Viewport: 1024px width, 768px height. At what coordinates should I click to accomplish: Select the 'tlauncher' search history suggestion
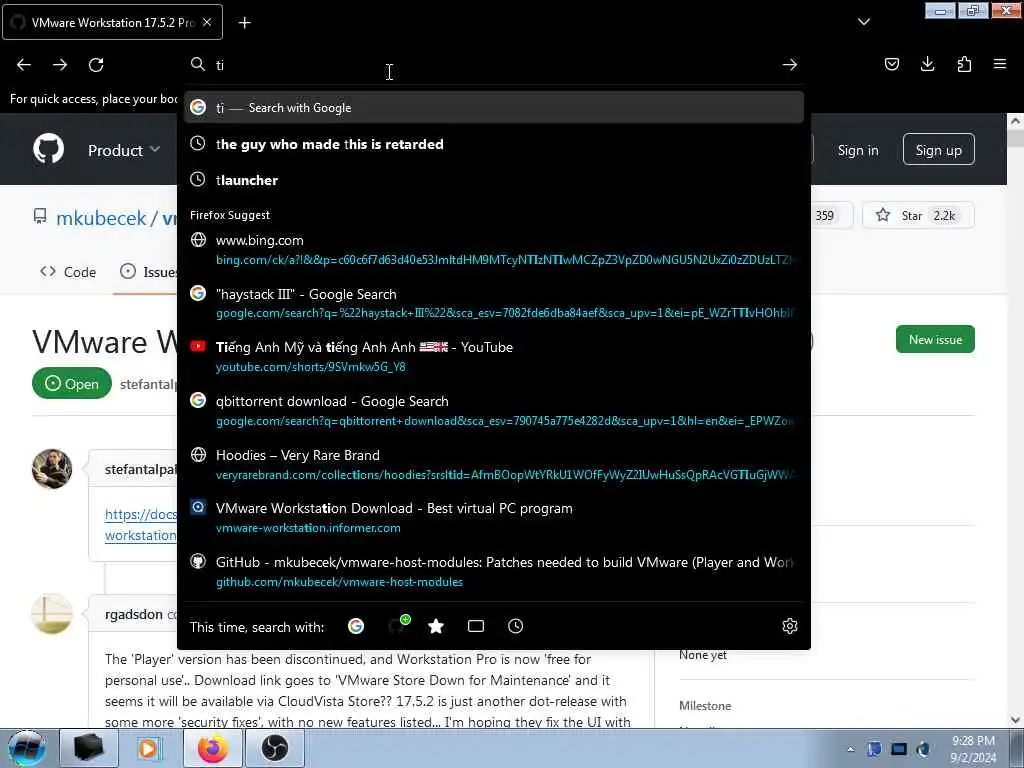tap(494, 180)
